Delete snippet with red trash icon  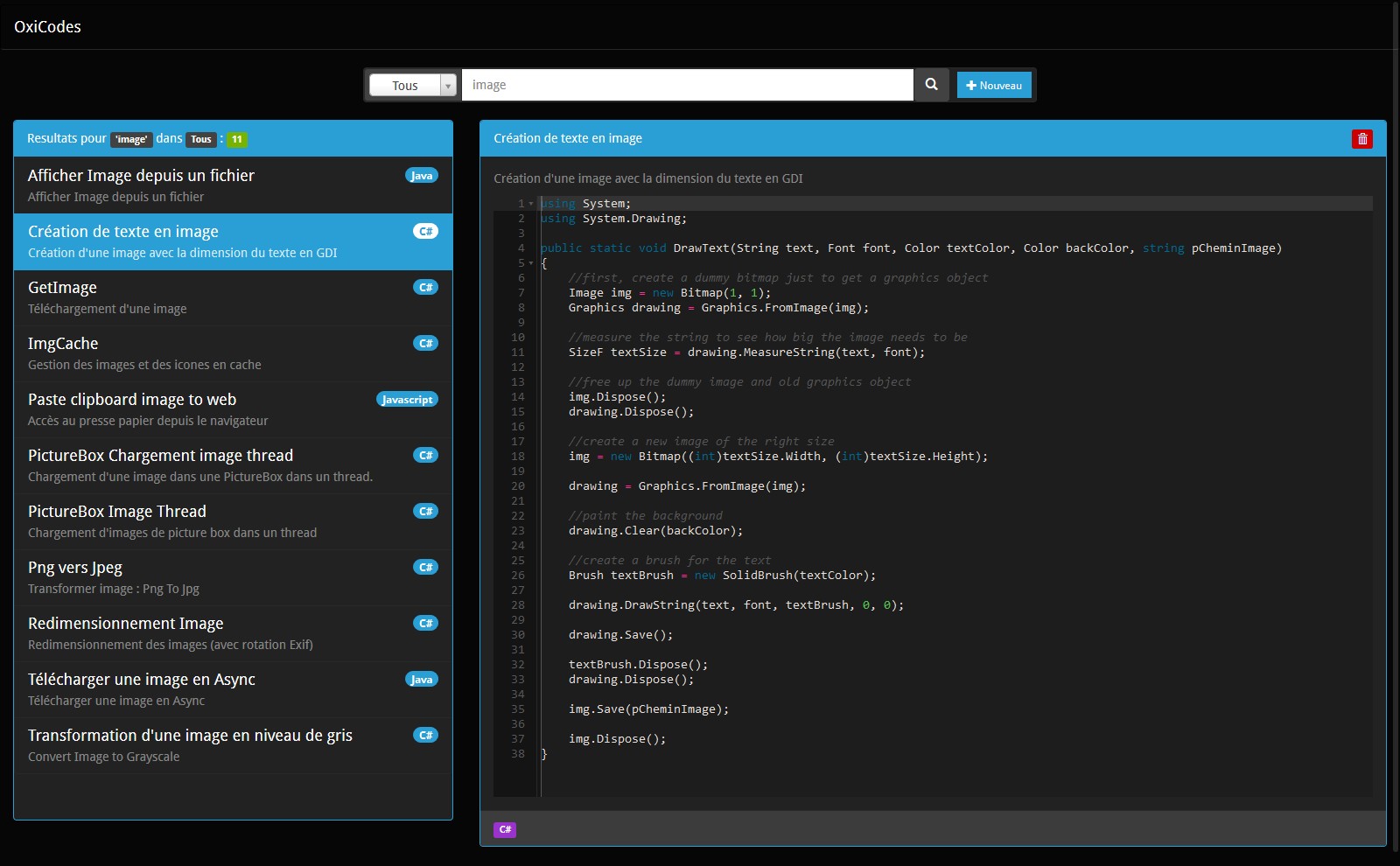coord(1361,139)
